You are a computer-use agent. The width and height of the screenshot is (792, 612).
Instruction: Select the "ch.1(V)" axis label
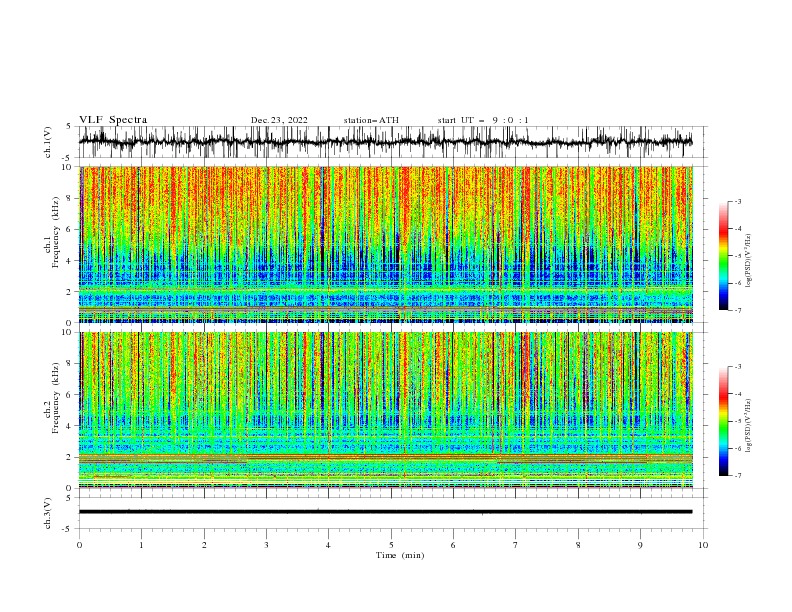pos(48,142)
